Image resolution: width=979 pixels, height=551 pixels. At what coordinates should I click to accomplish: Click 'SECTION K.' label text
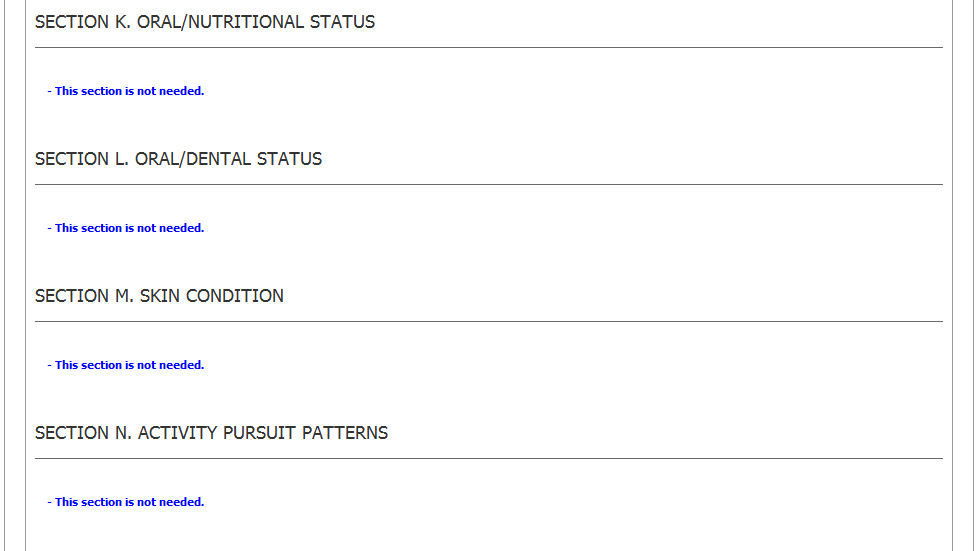pyautogui.click(x=75, y=22)
